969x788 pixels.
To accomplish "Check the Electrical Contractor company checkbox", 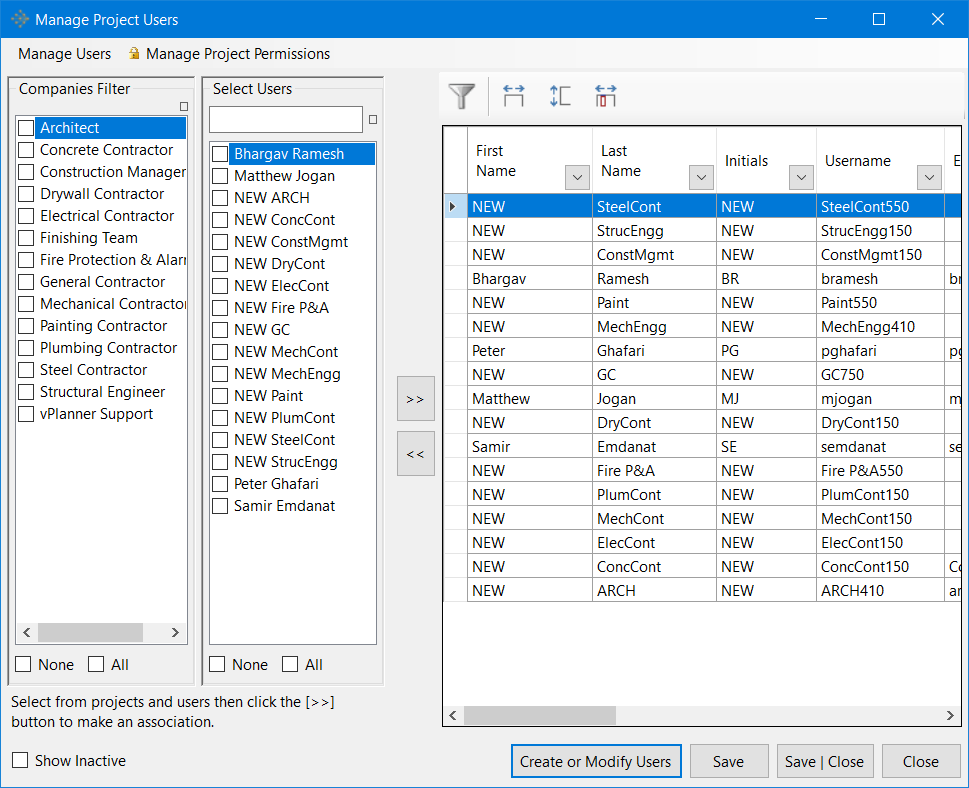I will click(26, 216).
